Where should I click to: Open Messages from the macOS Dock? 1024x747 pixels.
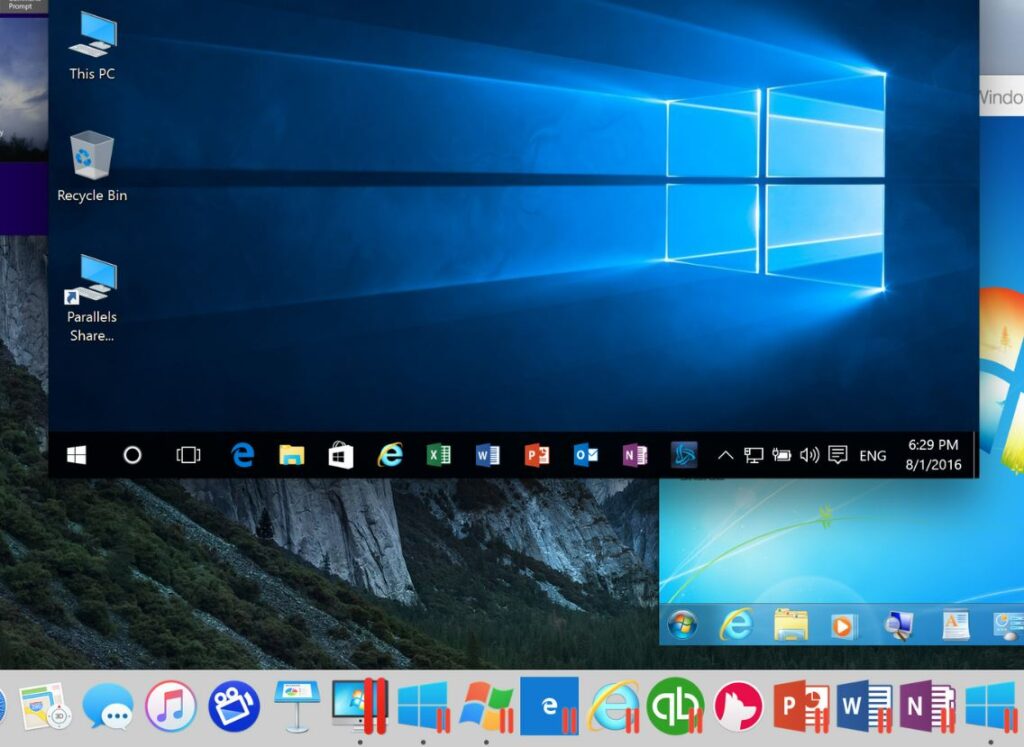[108, 706]
